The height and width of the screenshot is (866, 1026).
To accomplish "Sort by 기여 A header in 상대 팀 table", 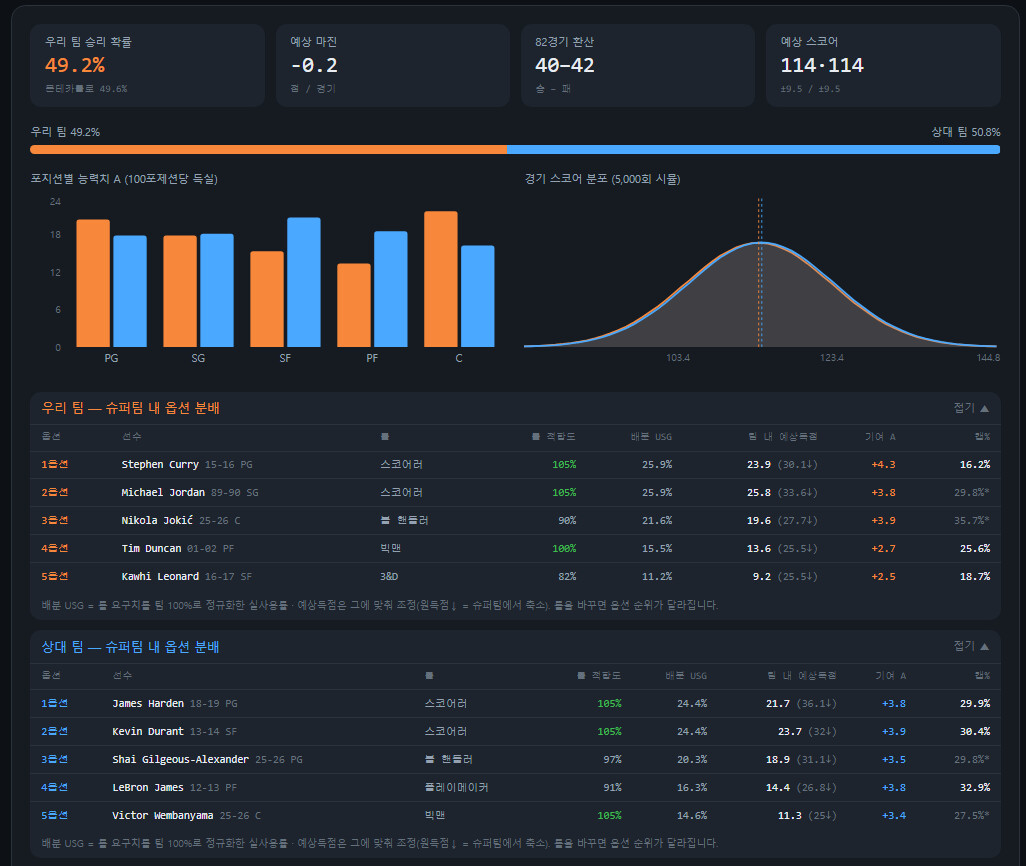I will (891, 676).
